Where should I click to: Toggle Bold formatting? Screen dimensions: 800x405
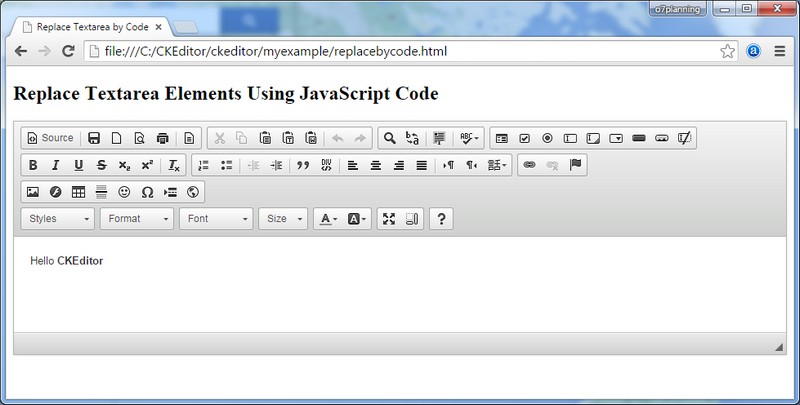tap(33, 165)
